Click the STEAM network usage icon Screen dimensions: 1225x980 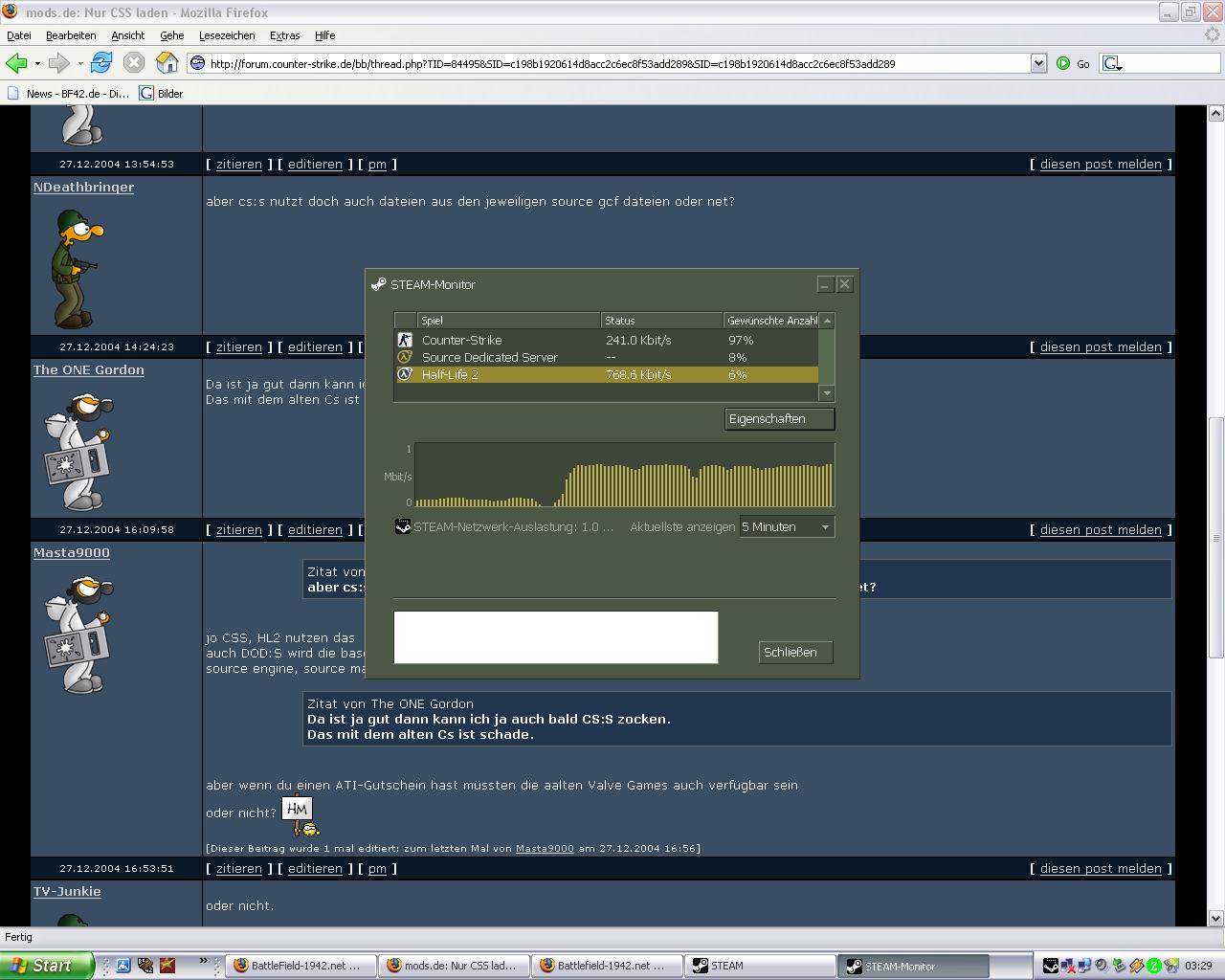click(x=403, y=526)
